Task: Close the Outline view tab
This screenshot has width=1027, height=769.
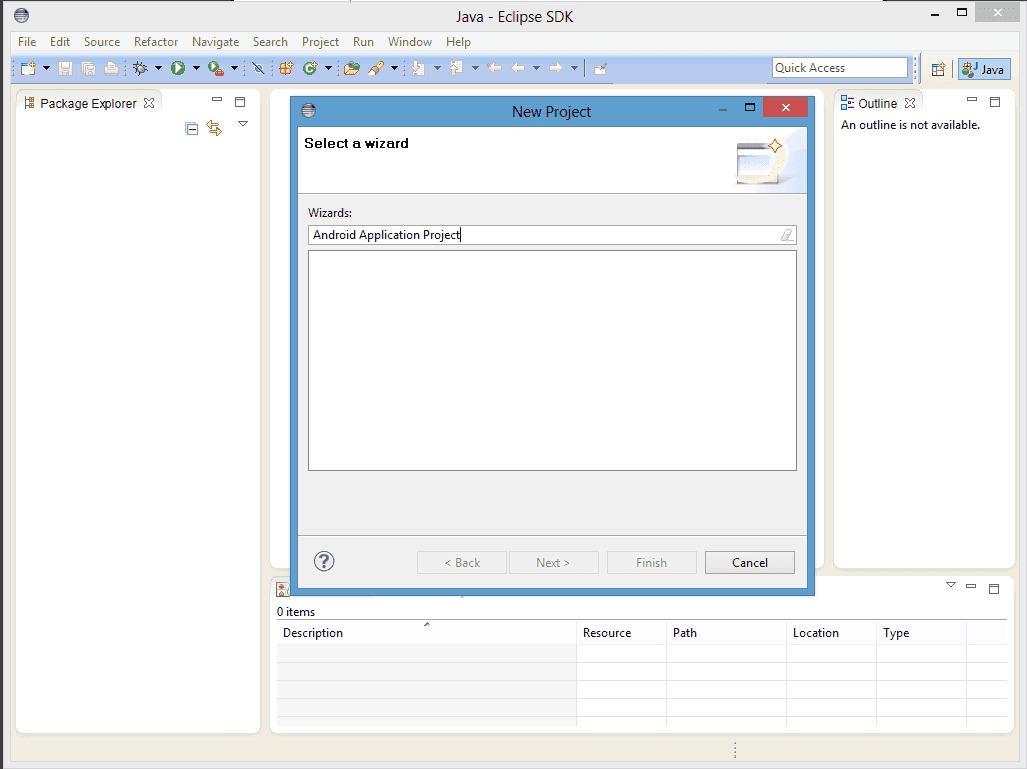Action: coord(910,103)
